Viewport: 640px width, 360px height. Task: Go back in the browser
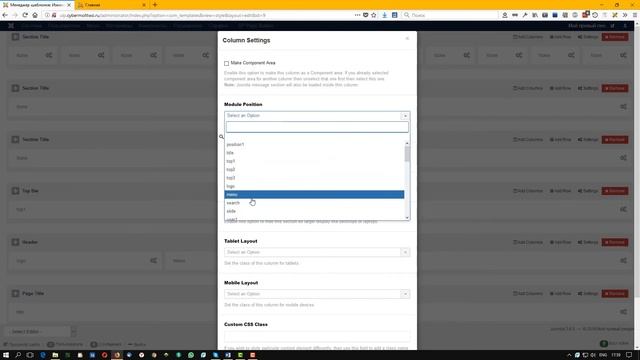pos(5,15)
